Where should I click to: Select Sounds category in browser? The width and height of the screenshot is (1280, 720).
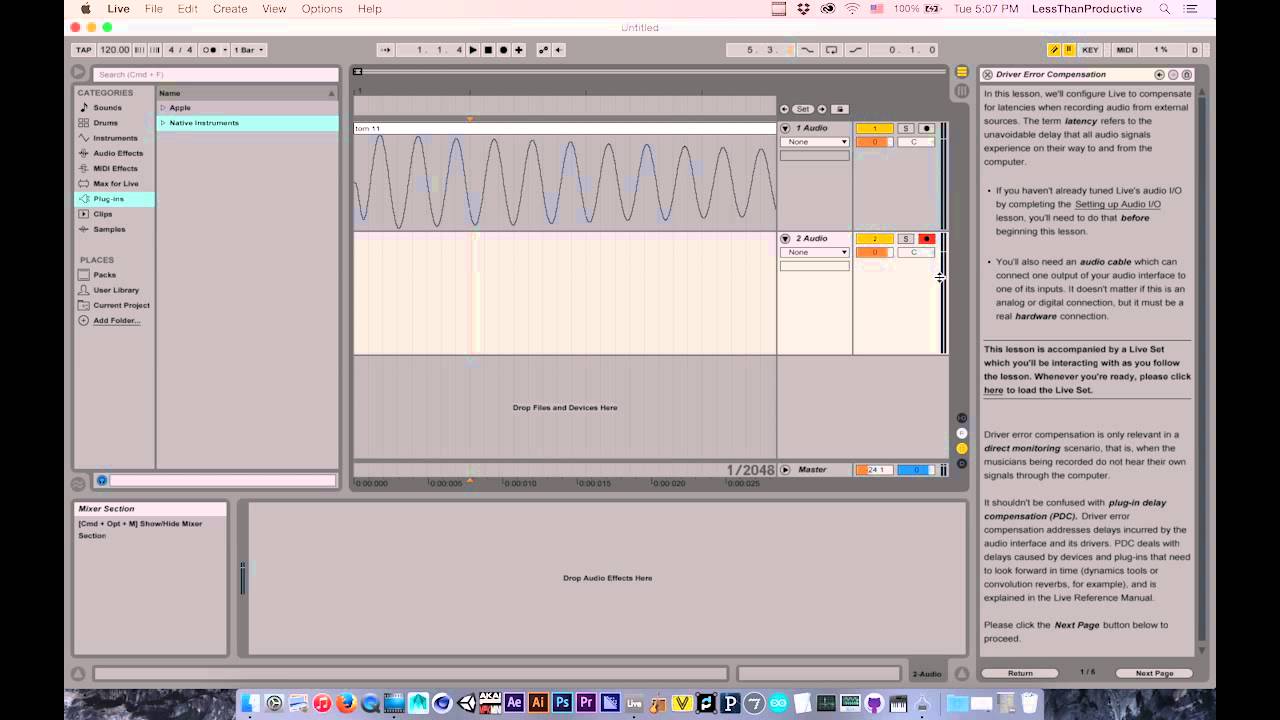click(107, 108)
